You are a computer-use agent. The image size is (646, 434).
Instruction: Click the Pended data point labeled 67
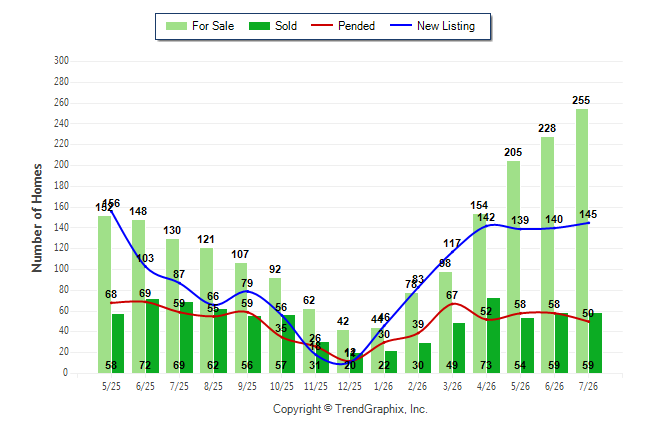pos(452,304)
